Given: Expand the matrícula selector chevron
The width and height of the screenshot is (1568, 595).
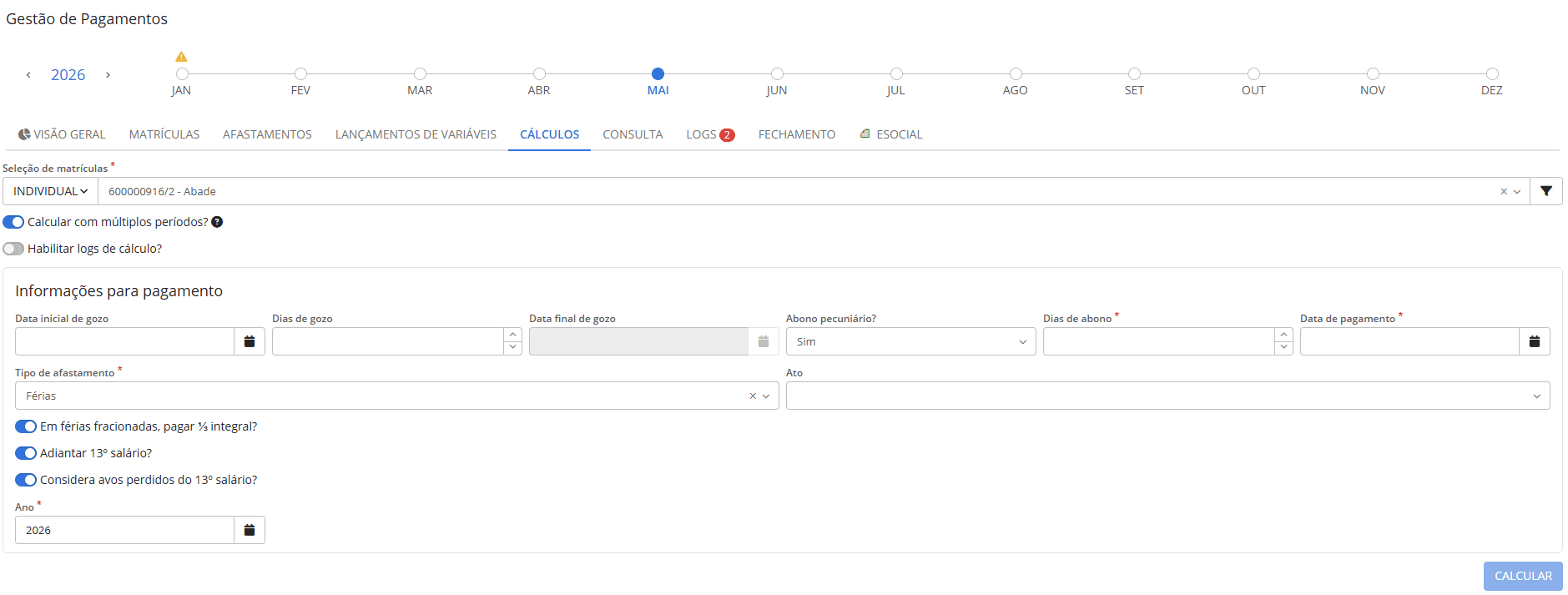Looking at the screenshot, I should point(1517,192).
